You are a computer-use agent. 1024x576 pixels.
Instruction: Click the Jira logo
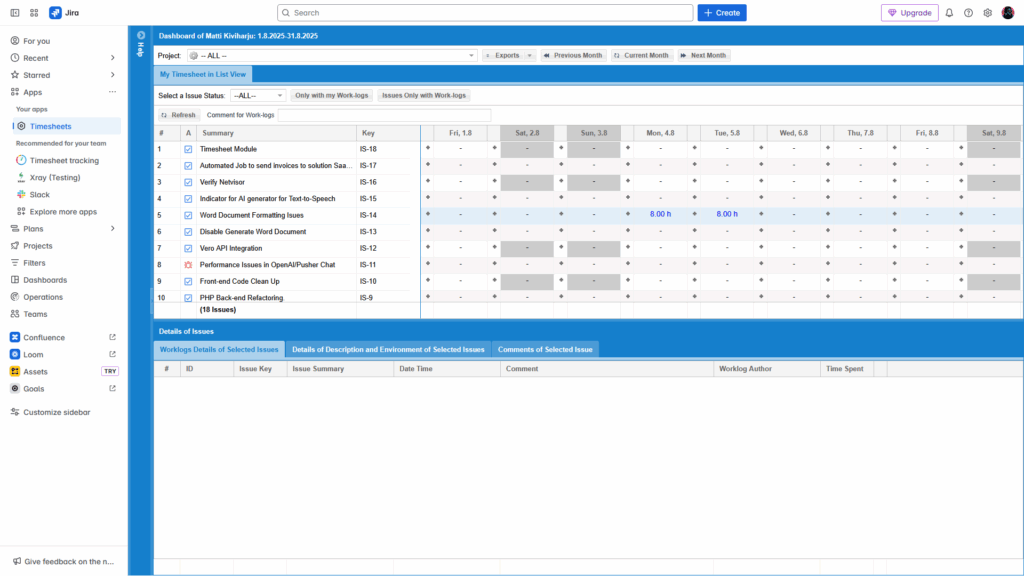64,12
